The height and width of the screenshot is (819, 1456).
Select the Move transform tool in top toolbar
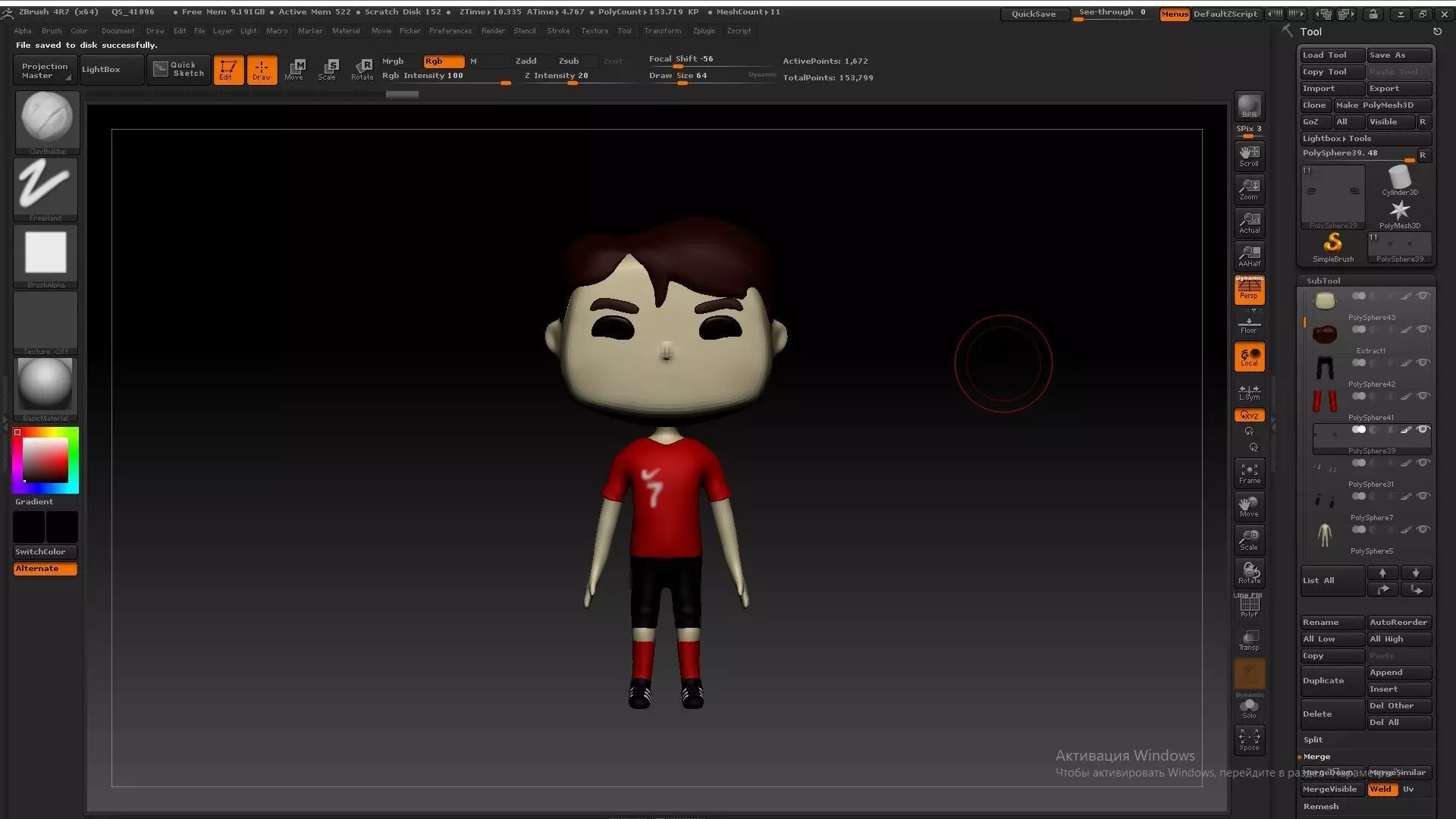pos(295,70)
